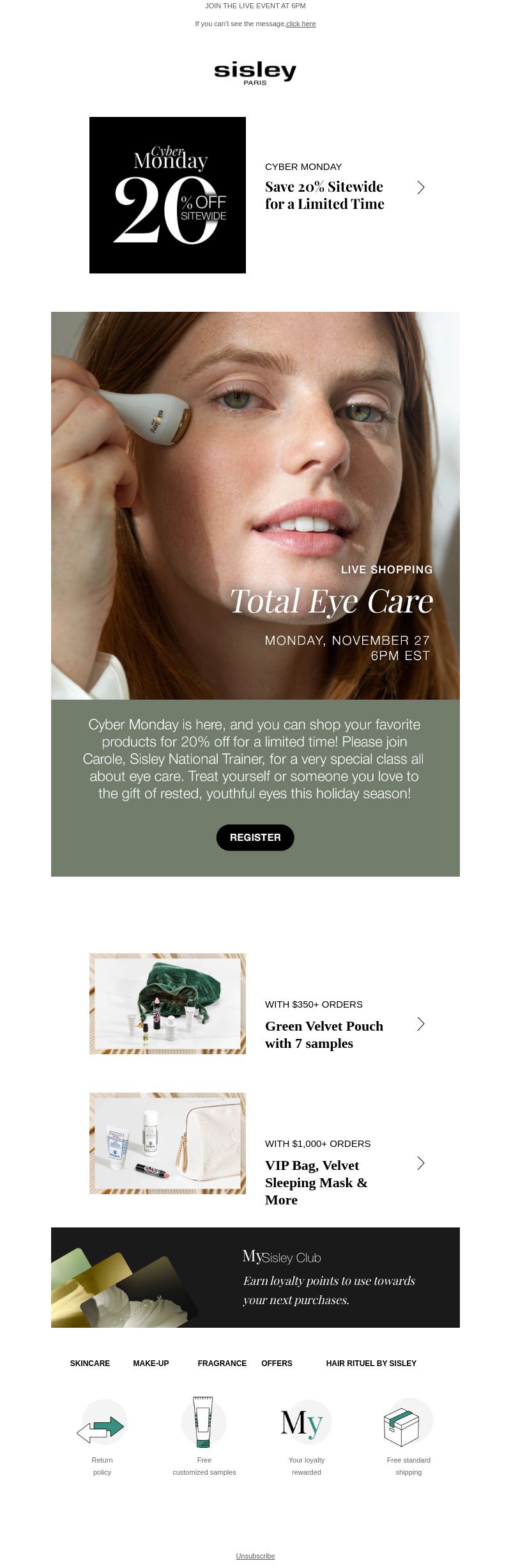The width and height of the screenshot is (511, 1568).
Task: Expand the Save 20% Sitewide arrow
Action: pos(421,187)
